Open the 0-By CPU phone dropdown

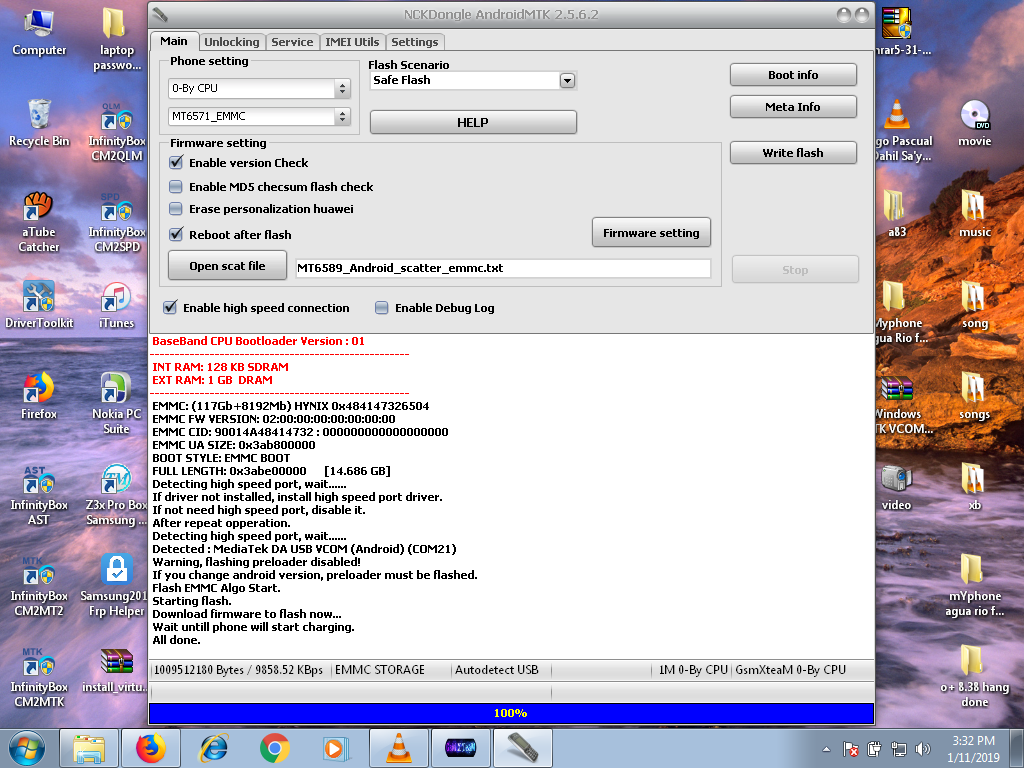(x=259, y=88)
